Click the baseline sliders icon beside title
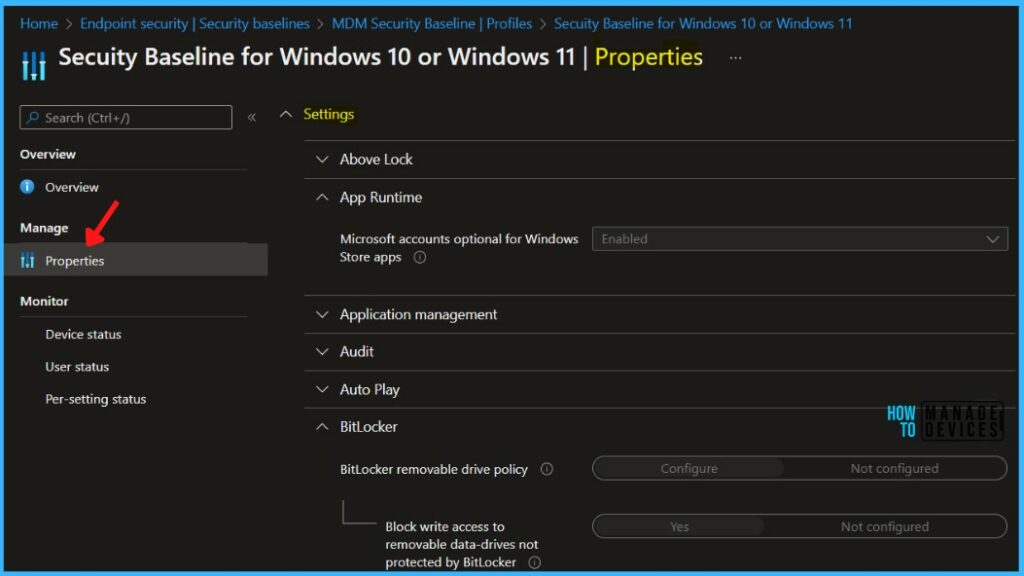Viewport: 1024px width, 576px height. [x=34, y=65]
